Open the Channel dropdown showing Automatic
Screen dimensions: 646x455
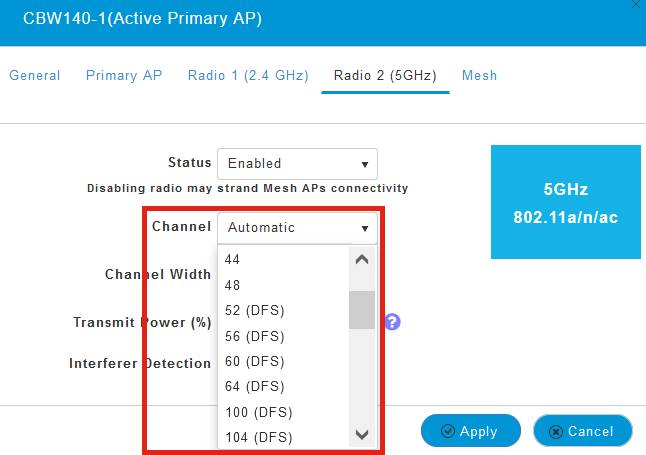click(297, 227)
